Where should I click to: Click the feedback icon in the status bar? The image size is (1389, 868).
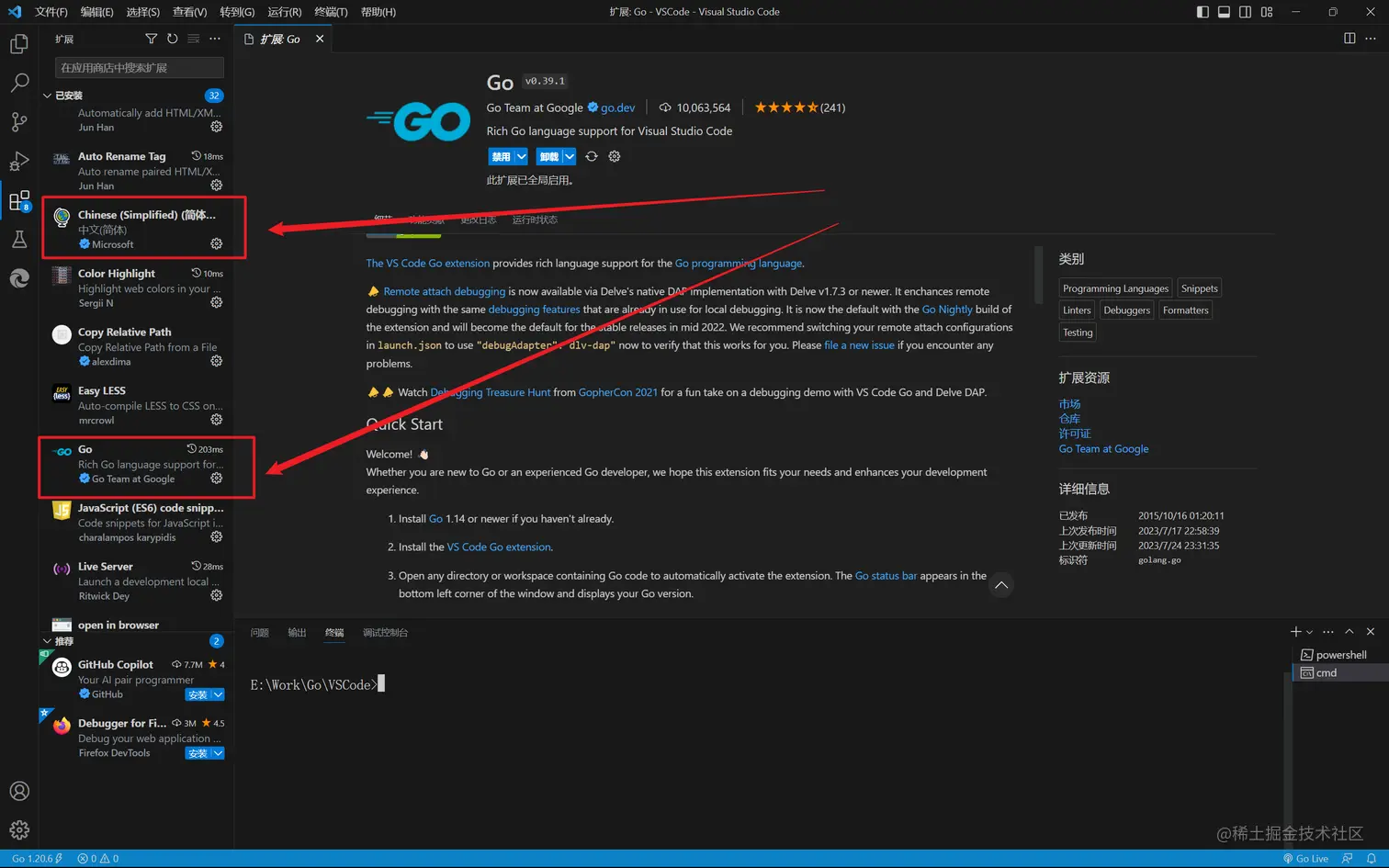pyautogui.click(x=1347, y=859)
